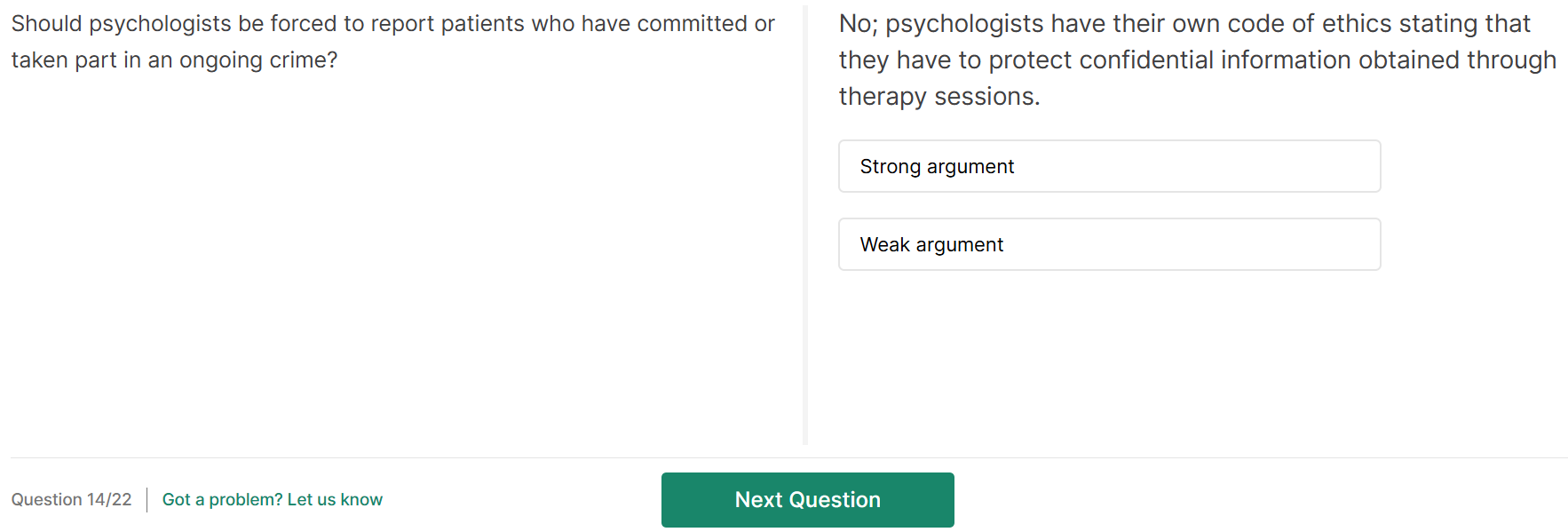Open the "Got a problem? Let us know" link
The image size is (1568, 532).
pos(272,500)
